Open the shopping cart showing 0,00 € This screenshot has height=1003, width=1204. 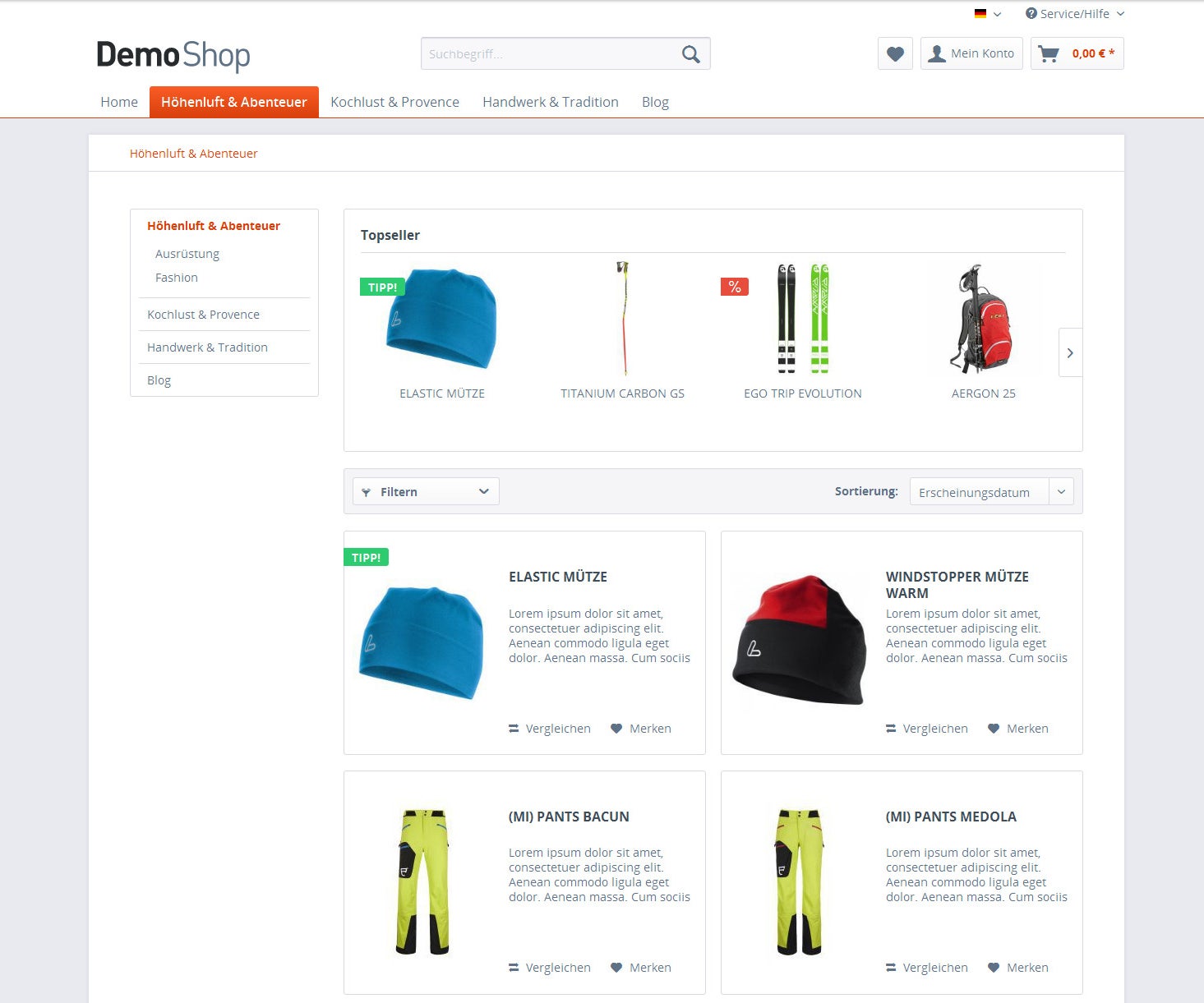(1077, 54)
